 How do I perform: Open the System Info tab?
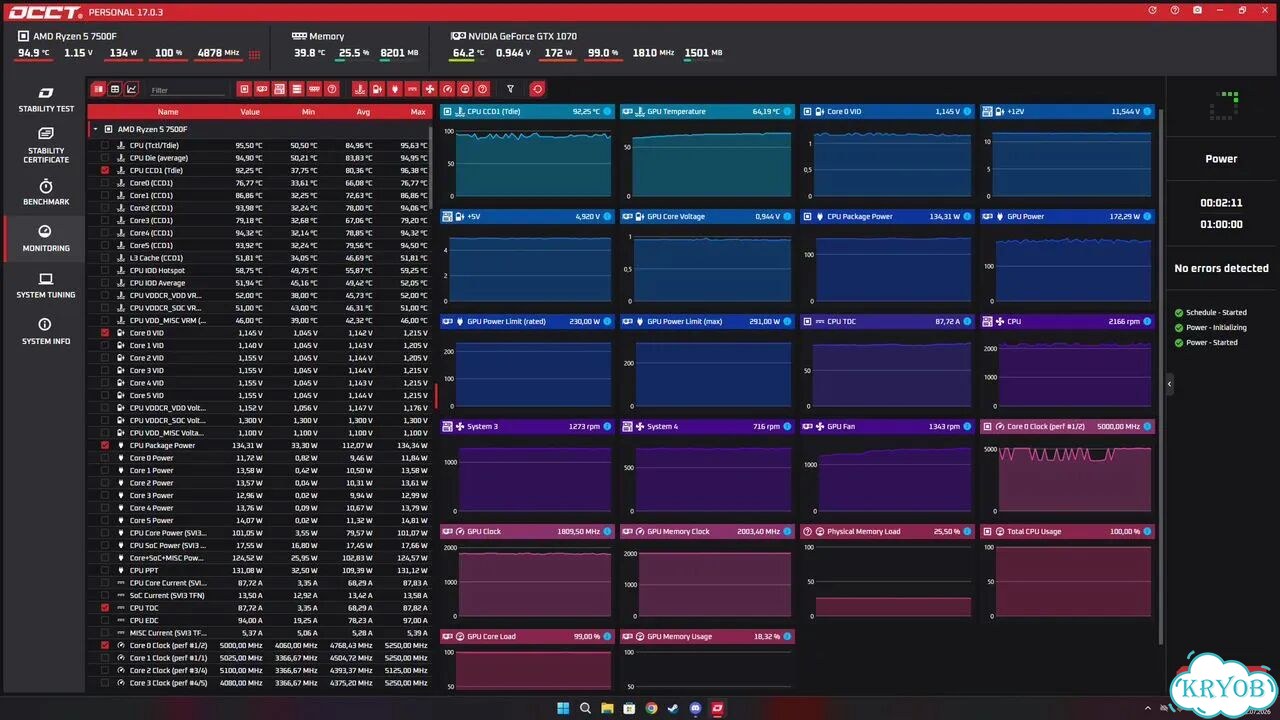click(x=45, y=332)
